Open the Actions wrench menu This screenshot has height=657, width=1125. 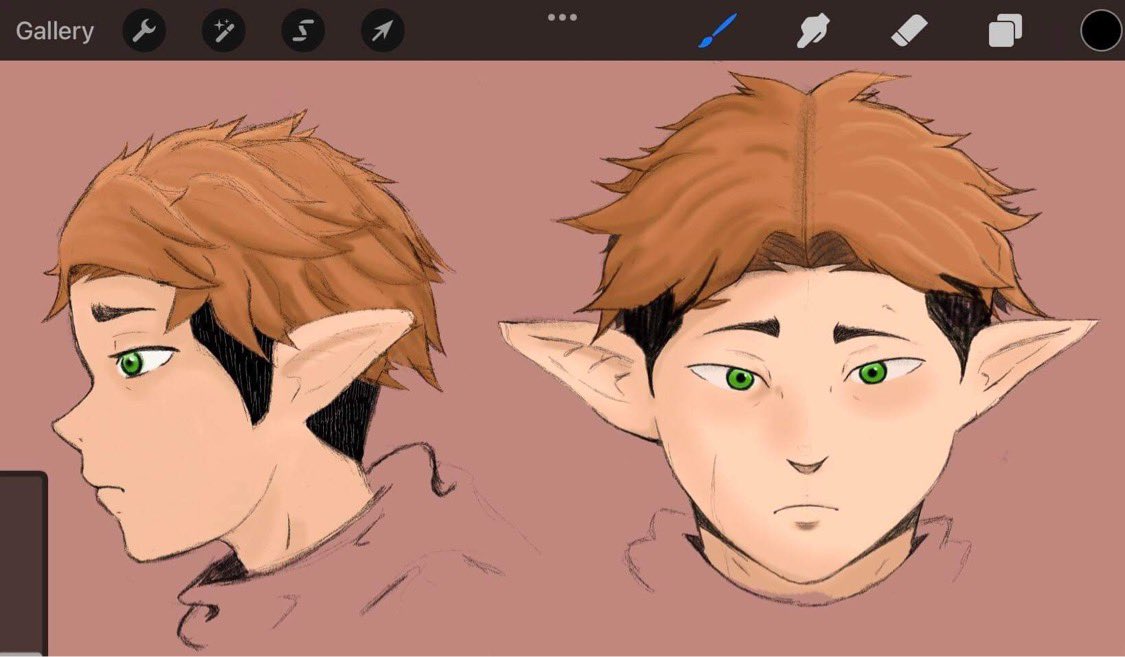144,31
